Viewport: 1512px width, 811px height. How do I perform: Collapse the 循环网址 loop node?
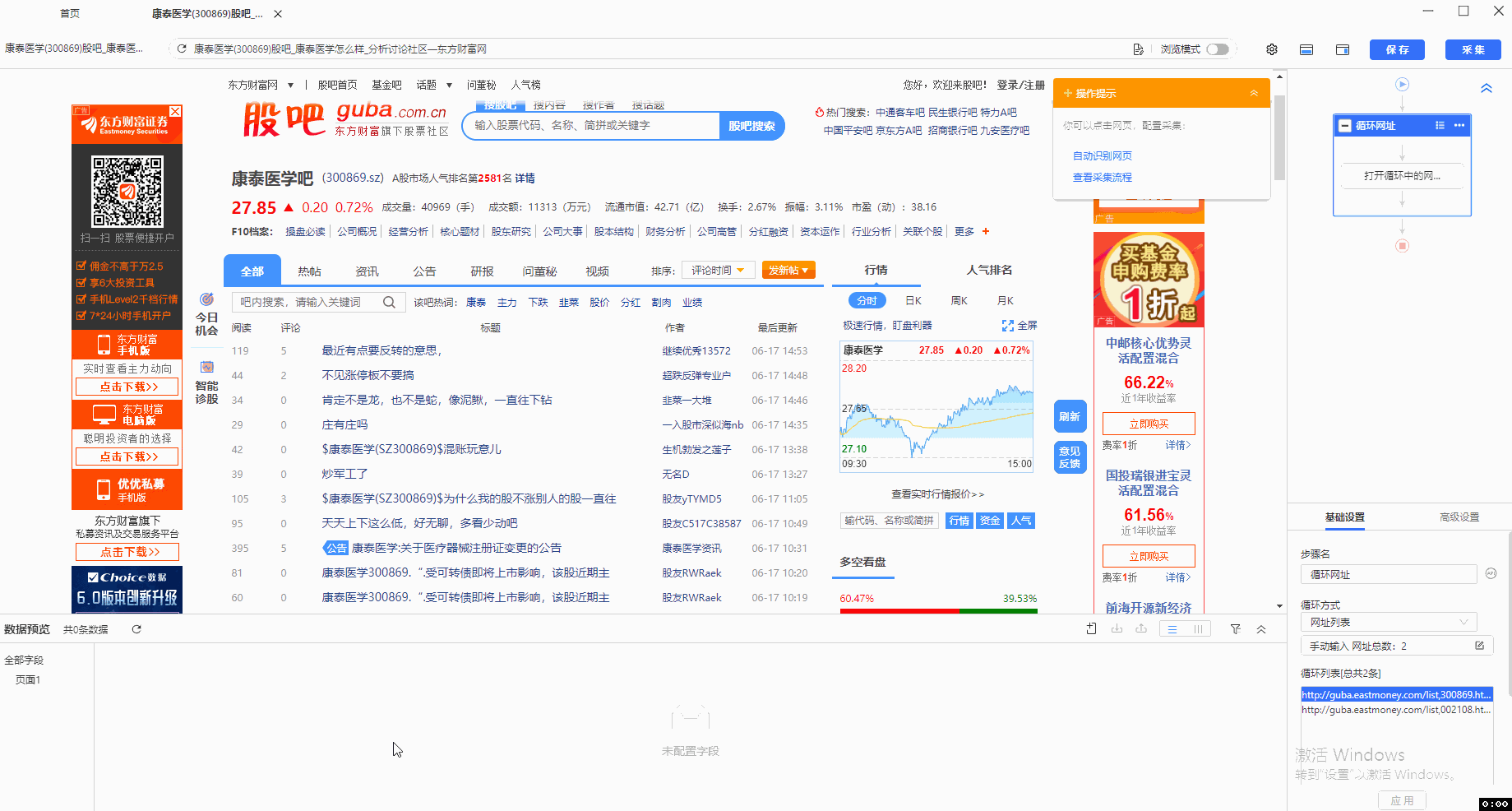click(1345, 126)
